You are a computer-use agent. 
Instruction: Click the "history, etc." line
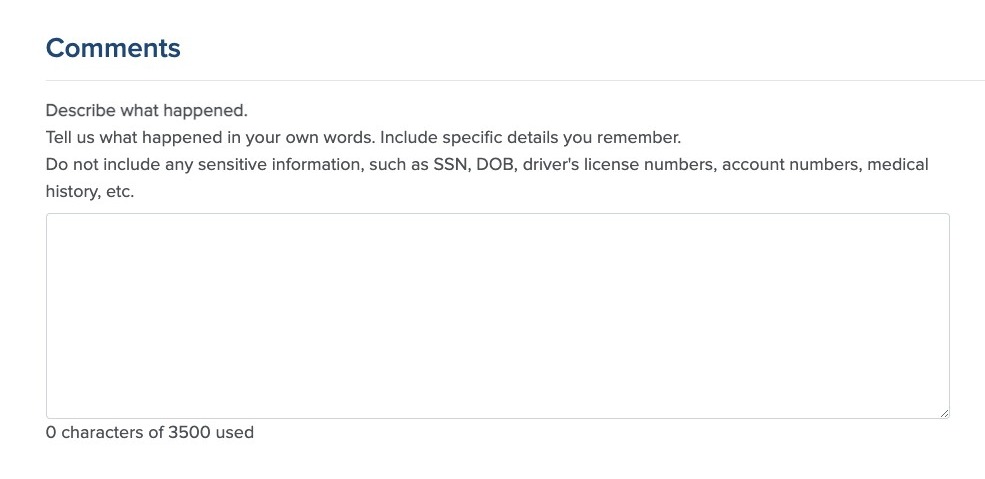tap(90, 191)
